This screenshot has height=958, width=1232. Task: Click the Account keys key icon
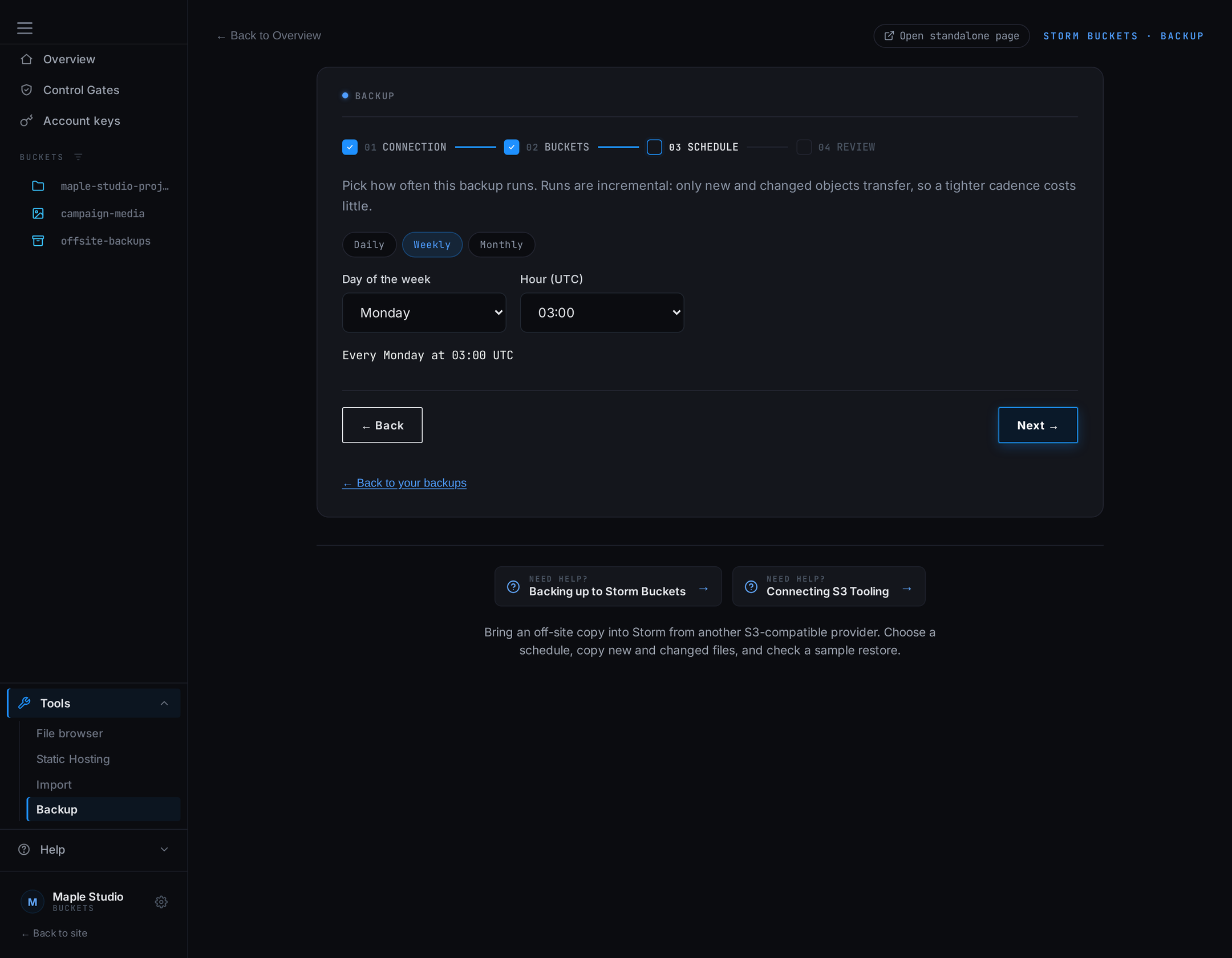(26, 121)
